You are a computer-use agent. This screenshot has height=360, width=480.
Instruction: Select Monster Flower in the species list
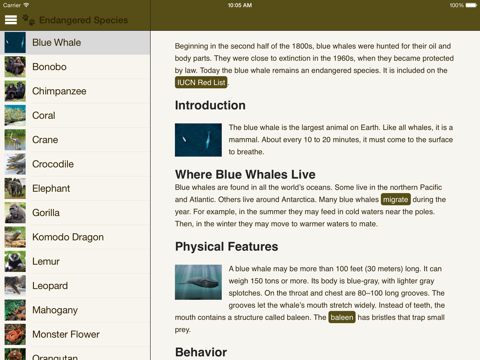(x=75, y=335)
